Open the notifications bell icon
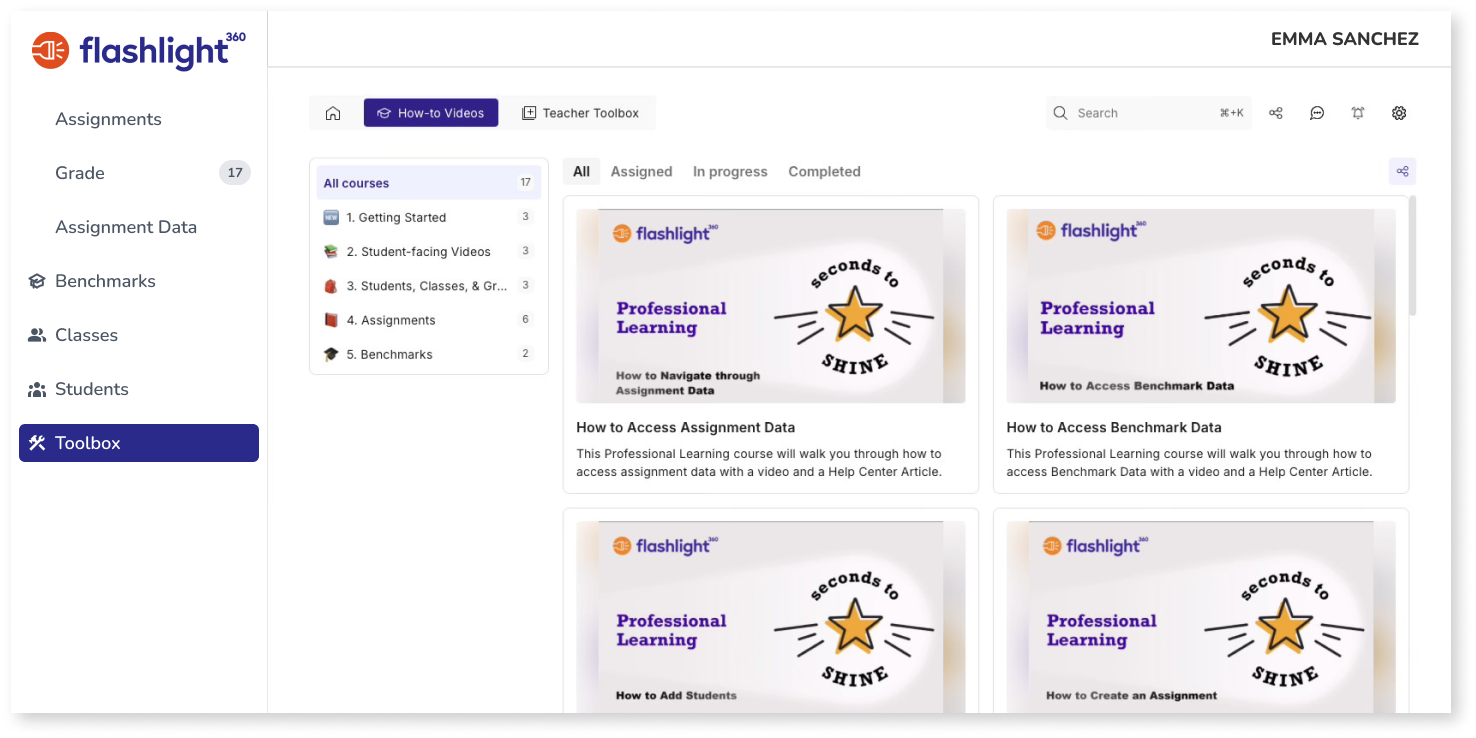The image size is (1476, 738). [1358, 113]
